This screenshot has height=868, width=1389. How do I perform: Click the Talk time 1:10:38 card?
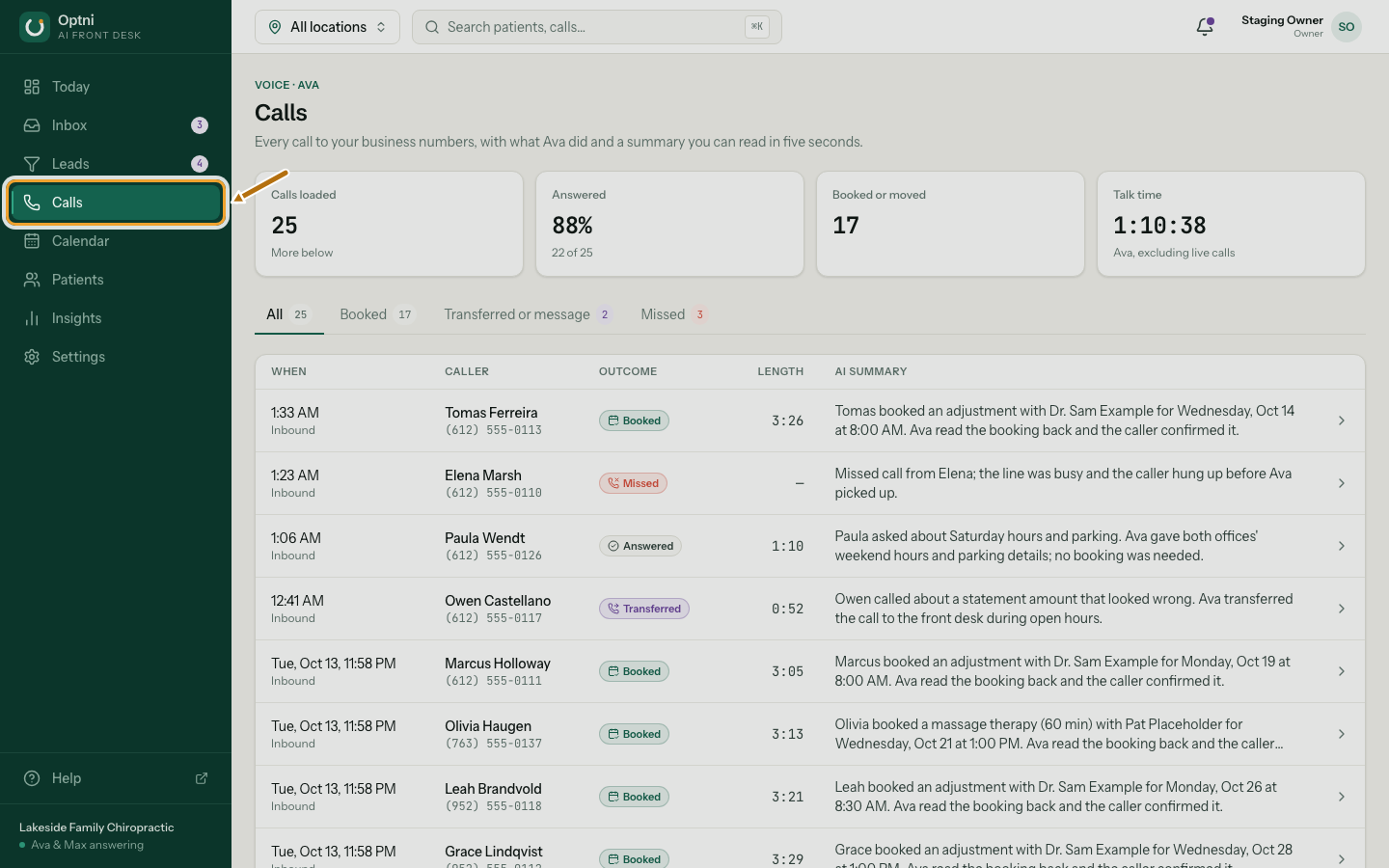pos(1231,224)
